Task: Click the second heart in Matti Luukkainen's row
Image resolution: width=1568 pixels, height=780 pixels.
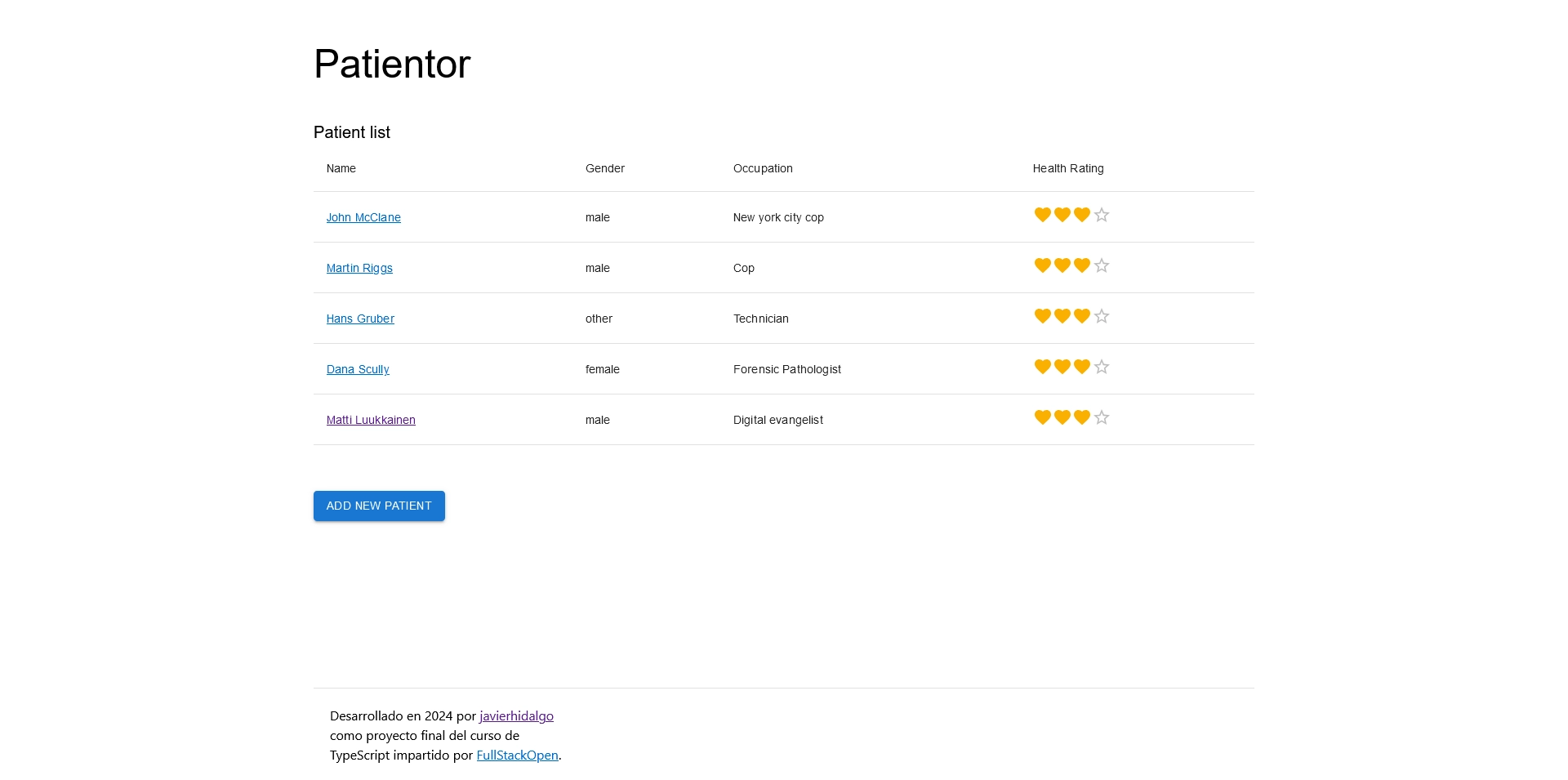Action: click(1062, 417)
